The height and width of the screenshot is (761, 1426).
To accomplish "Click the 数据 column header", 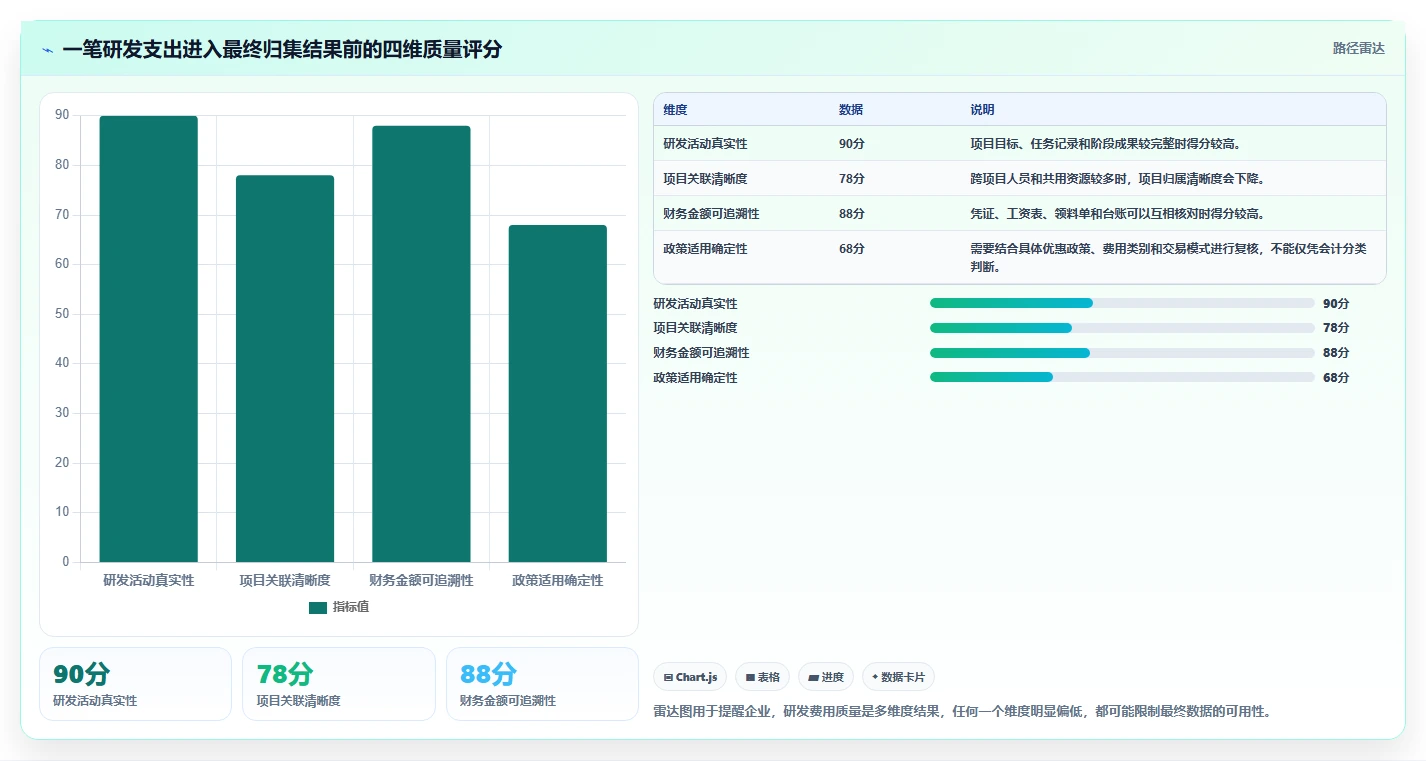I will click(851, 110).
